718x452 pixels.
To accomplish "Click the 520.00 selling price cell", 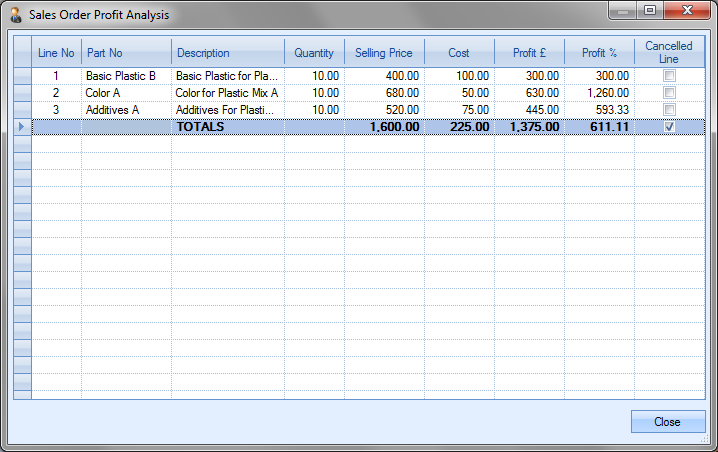I will (x=384, y=110).
